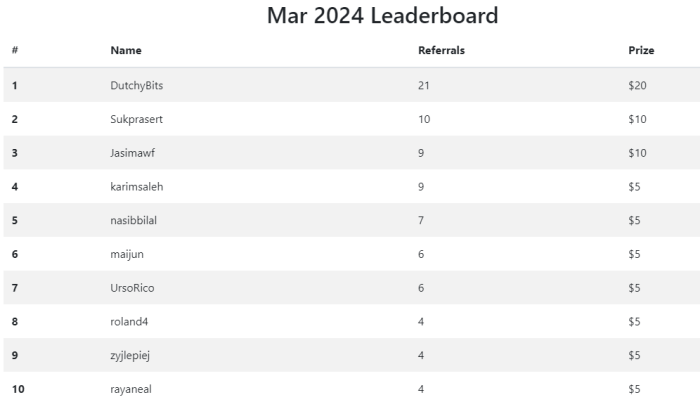
Task: Click the $20 prize for DutchyBits
Action: coord(637,85)
